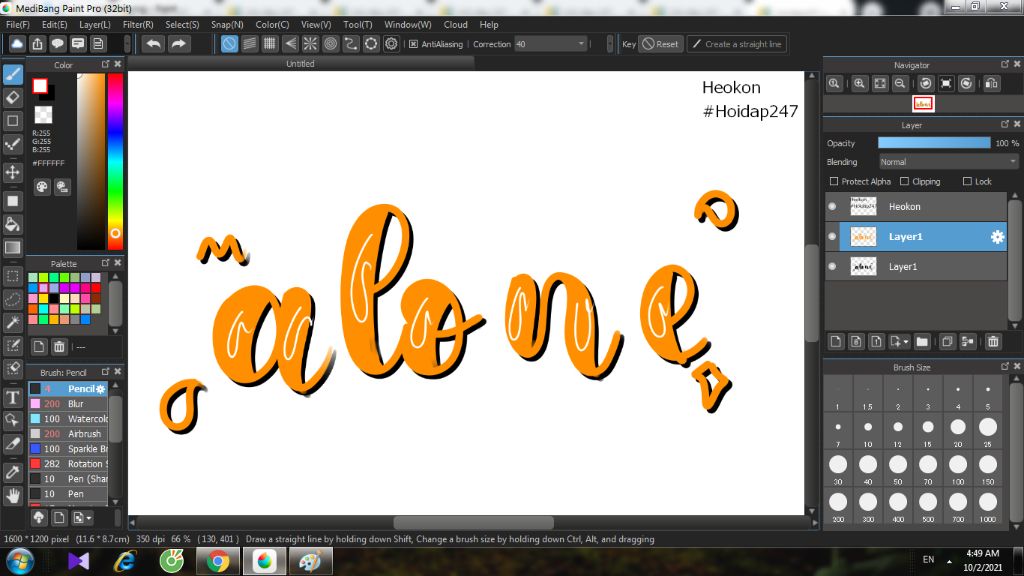Open Chrome from the taskbar
This screenshot has width=1024, height=576.
click(x=217, y=562)
